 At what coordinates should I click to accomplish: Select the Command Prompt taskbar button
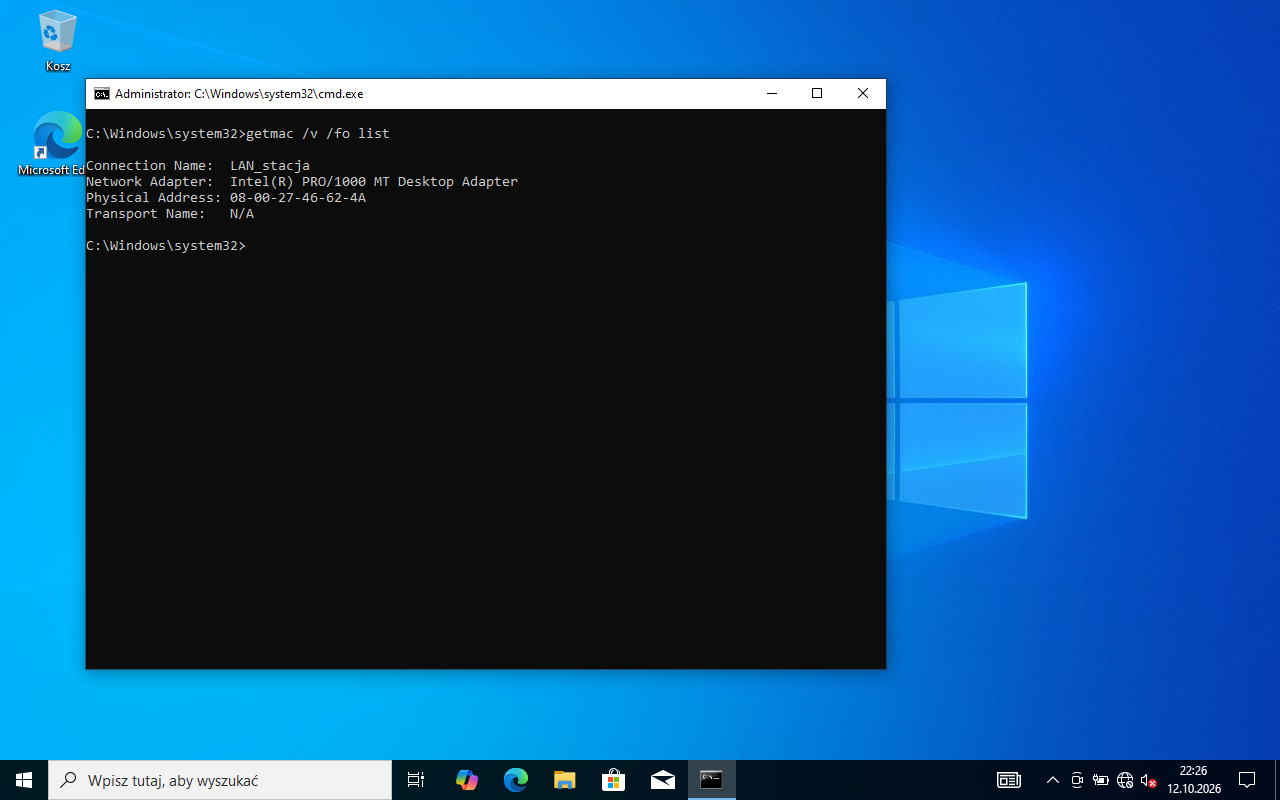click(711, 780)
